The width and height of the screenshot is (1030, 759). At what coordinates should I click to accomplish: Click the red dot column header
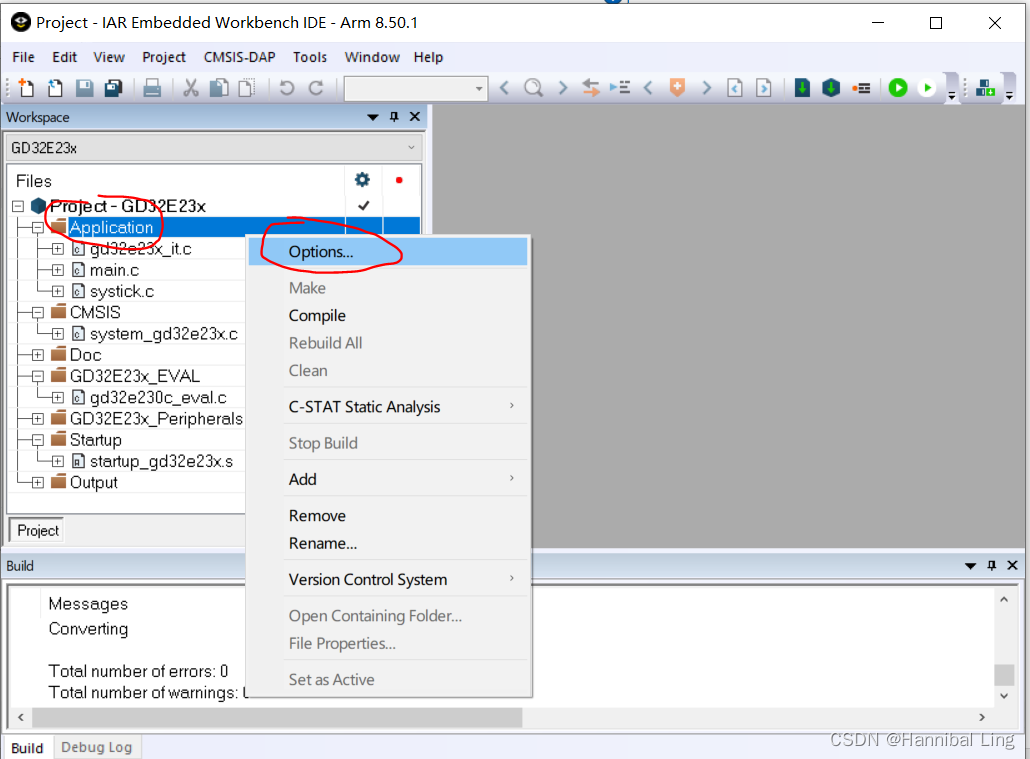(399, 180)
